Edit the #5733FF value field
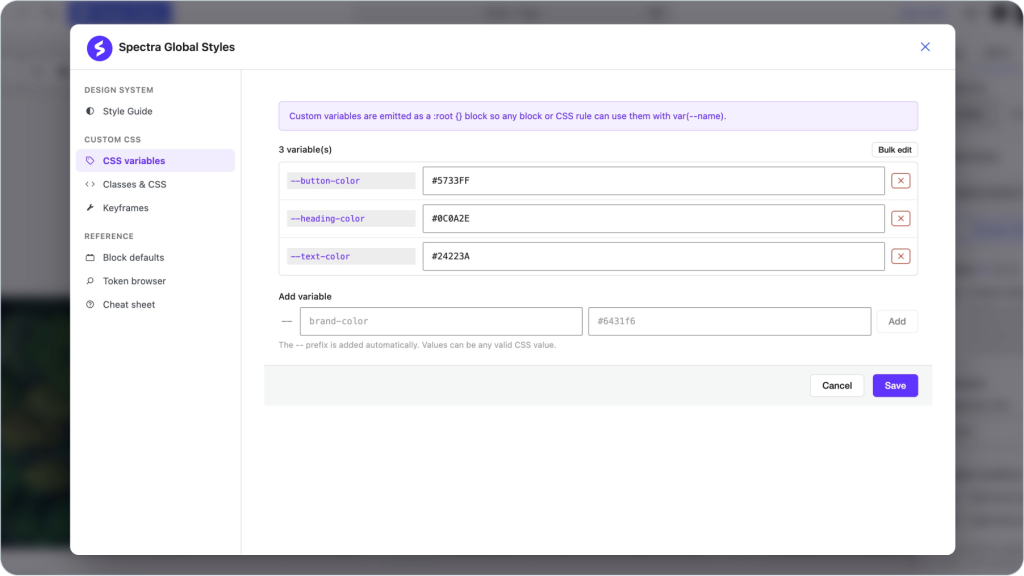The image size is (1024, 576). click(x=653, y=181)
